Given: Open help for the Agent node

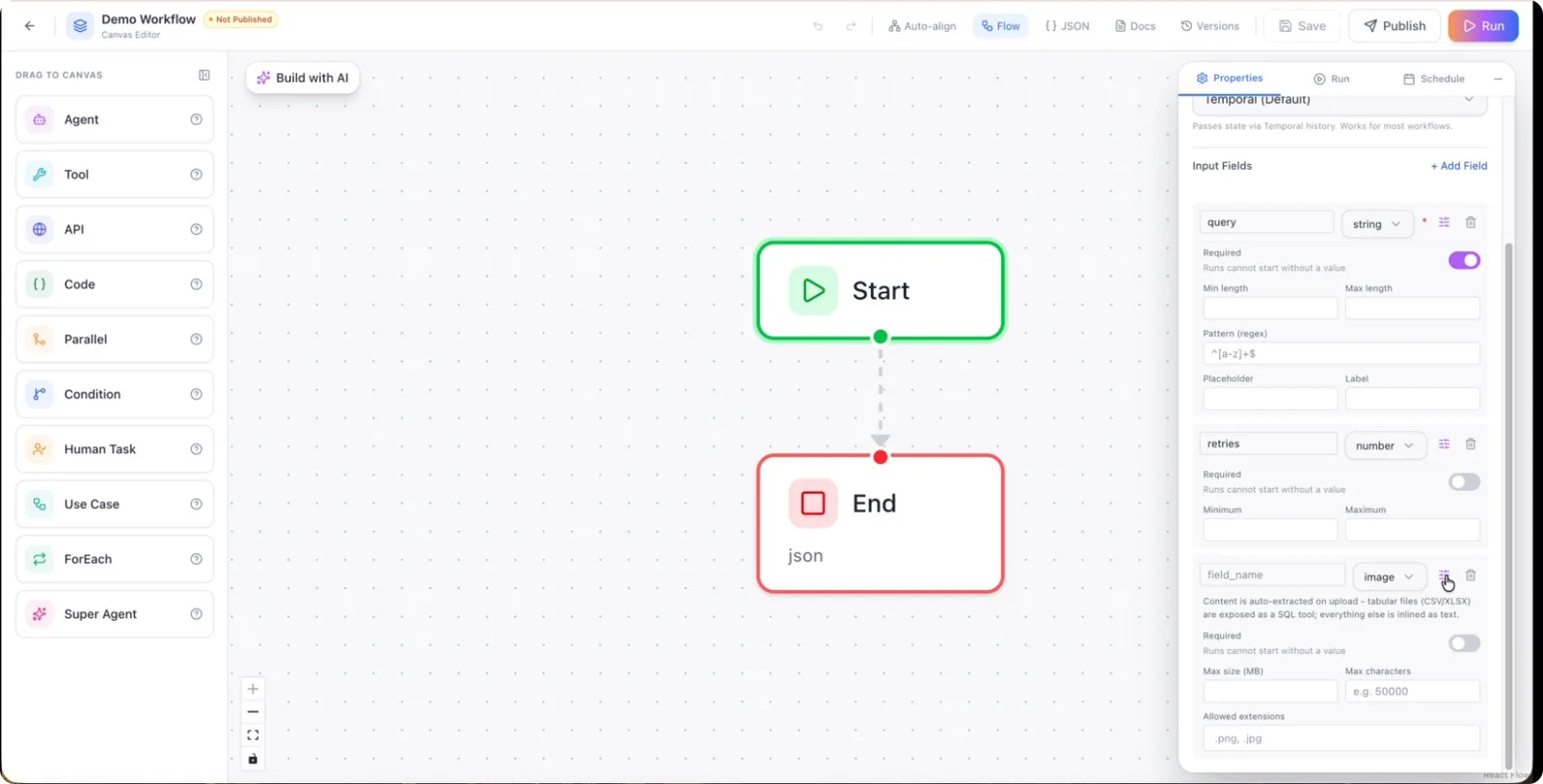Looking at the screenshot, I should [x=197, y=120].
